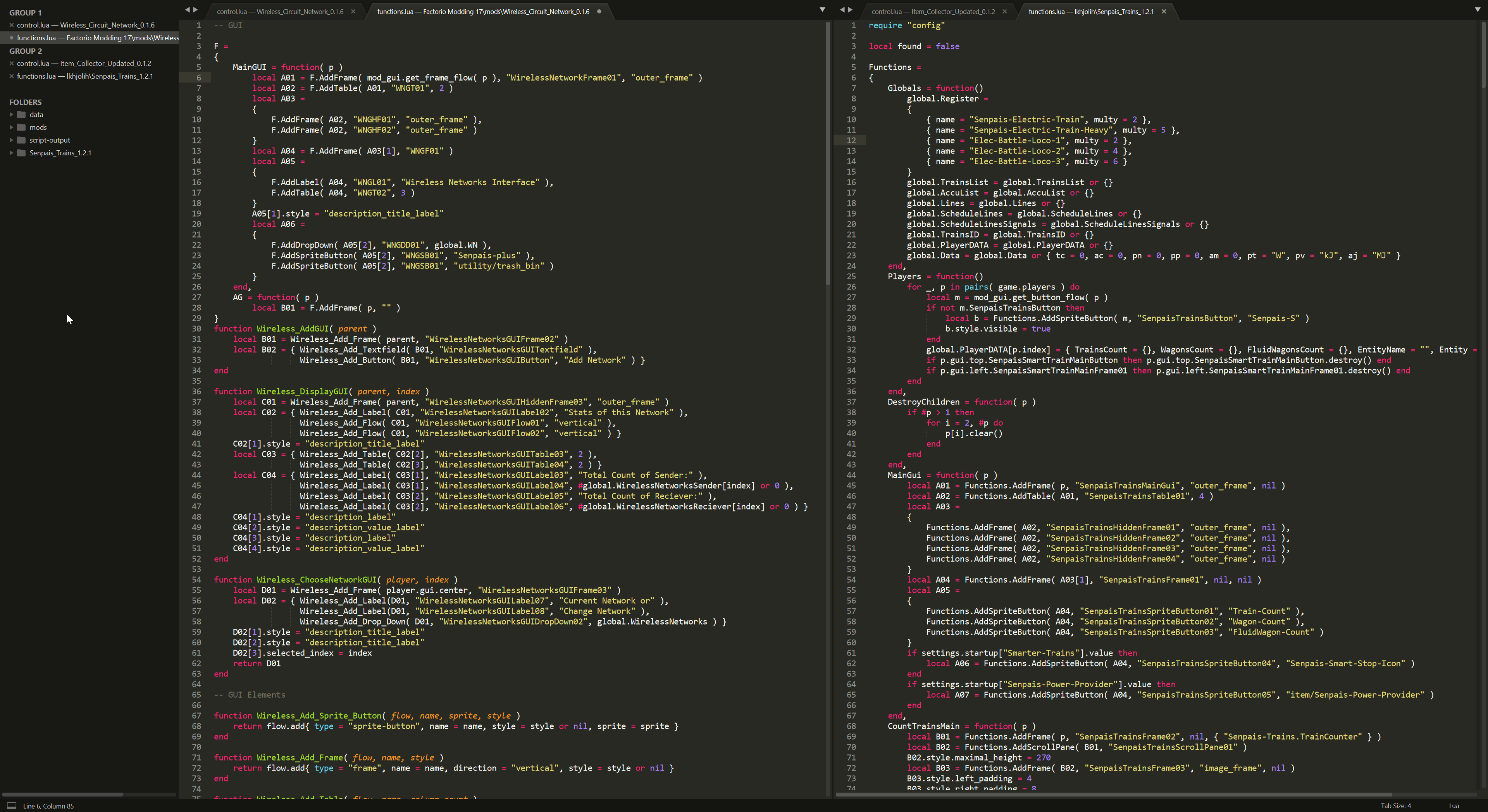Click next-tab right arrow in group 1

(195, 10)
